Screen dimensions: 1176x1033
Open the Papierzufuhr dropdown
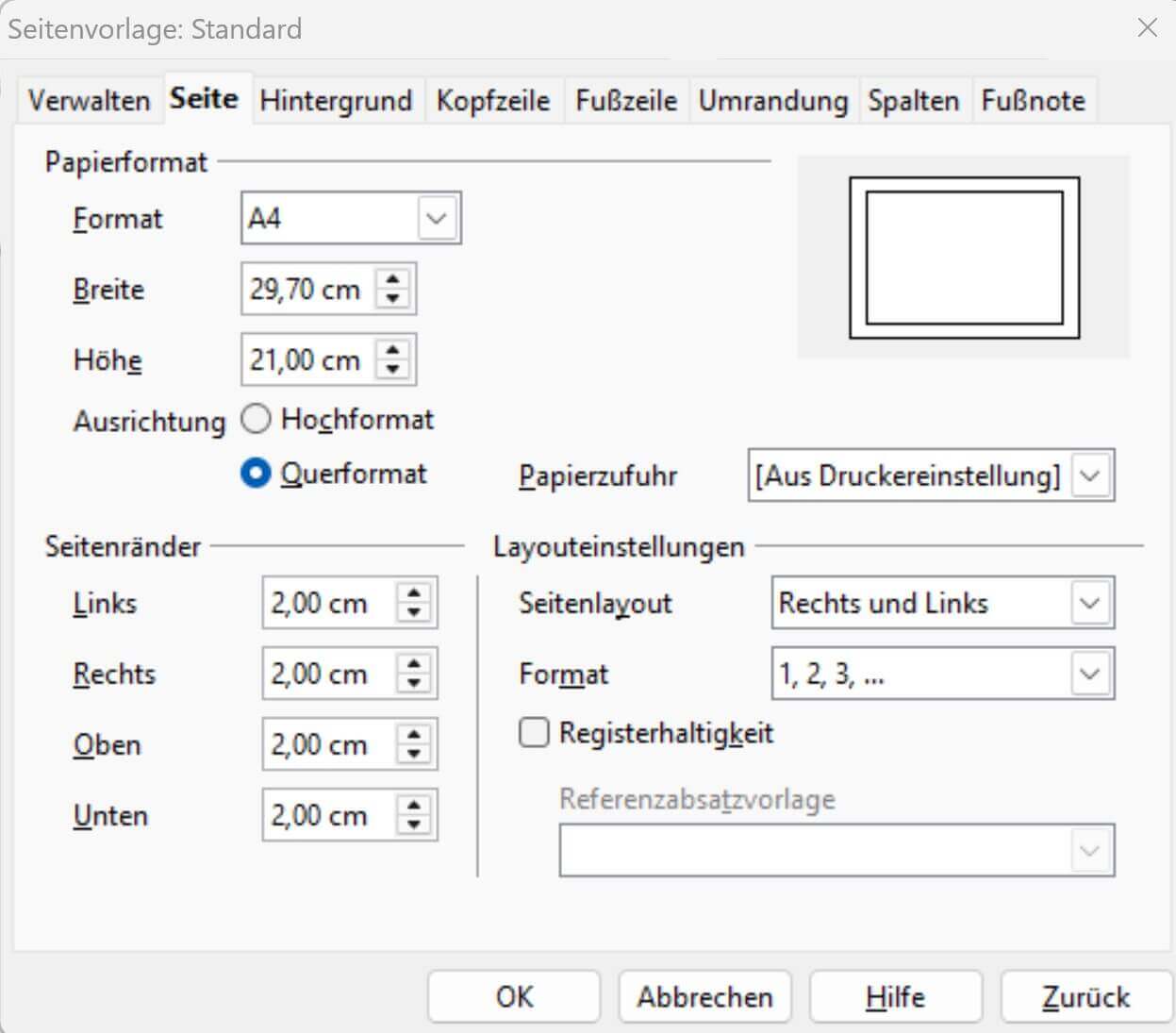tap(1090, 476)
